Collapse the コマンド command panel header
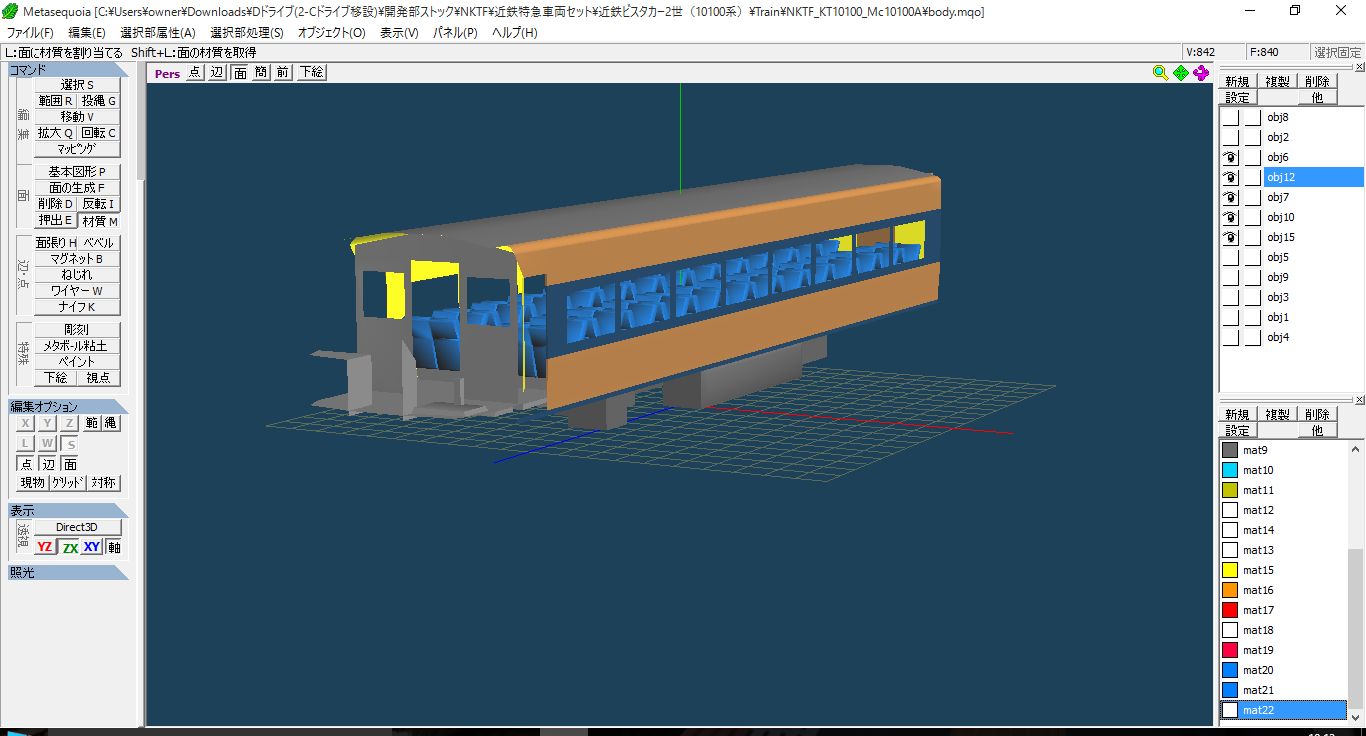Image resolution: width=1366 pixels, height=736 pixels. [69, 70]
